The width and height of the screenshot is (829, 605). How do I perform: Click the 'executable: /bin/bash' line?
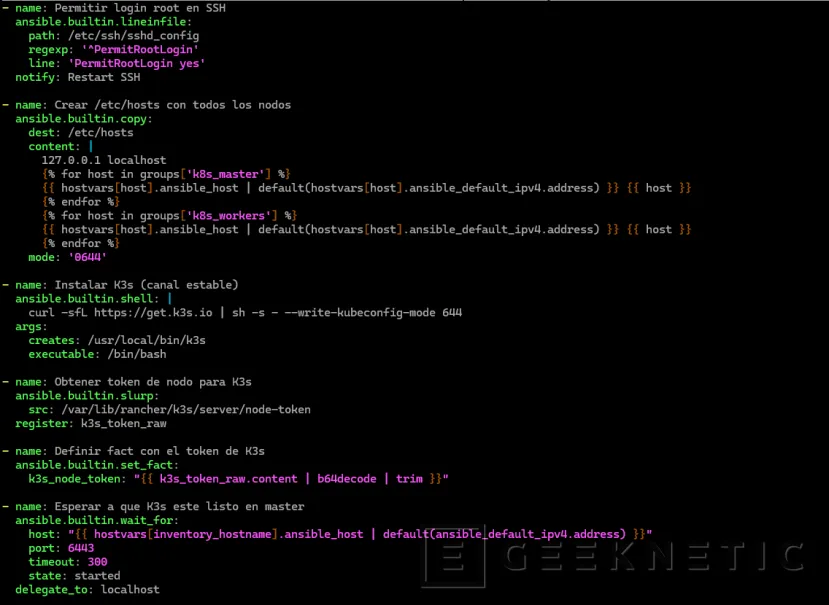(x=97, y=354)
